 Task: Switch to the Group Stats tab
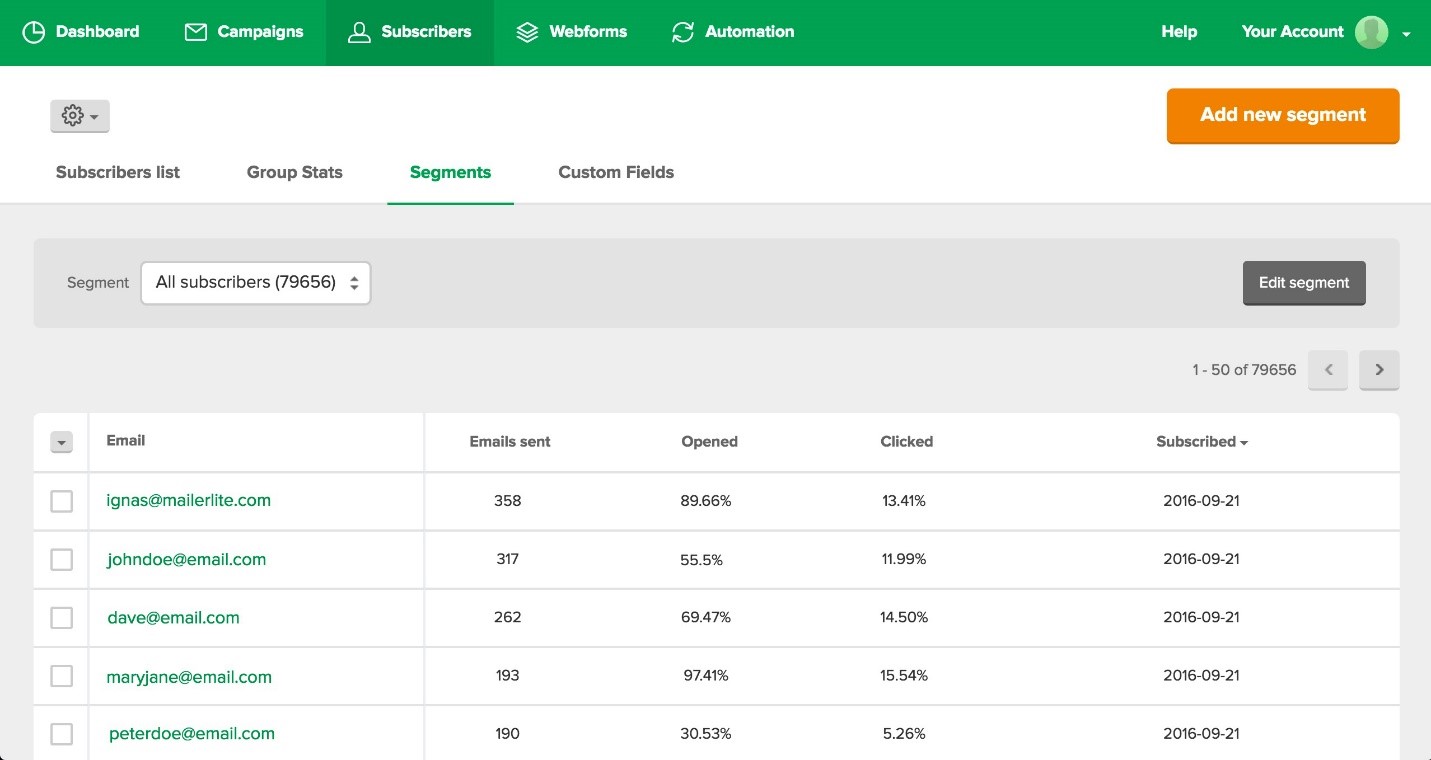[295, 172]
